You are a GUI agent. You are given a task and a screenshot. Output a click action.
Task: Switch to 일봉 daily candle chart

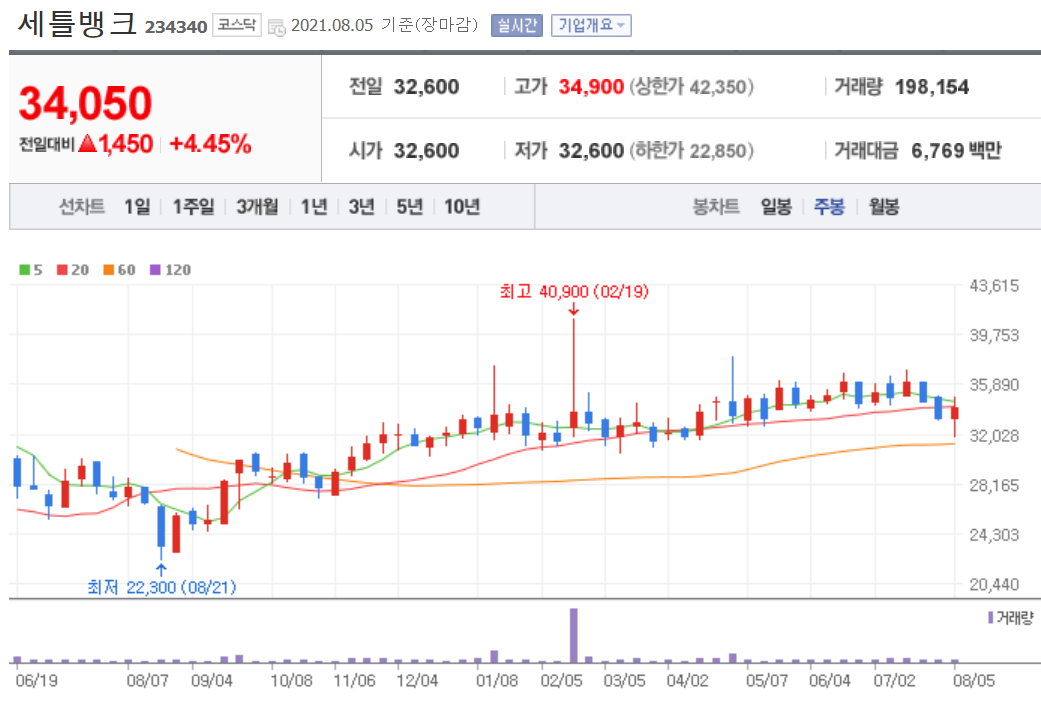tap(776, 207)
